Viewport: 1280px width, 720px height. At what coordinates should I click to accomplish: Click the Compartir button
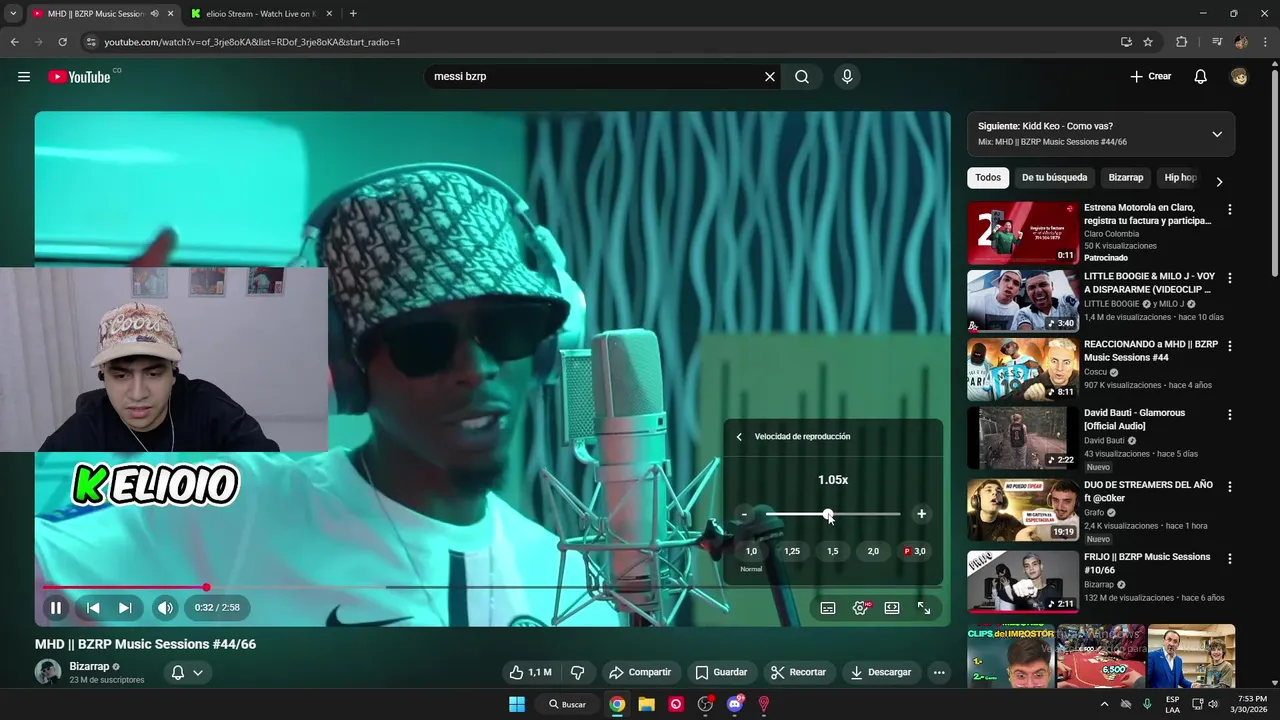pyautogui.click(x=640, y=672)
